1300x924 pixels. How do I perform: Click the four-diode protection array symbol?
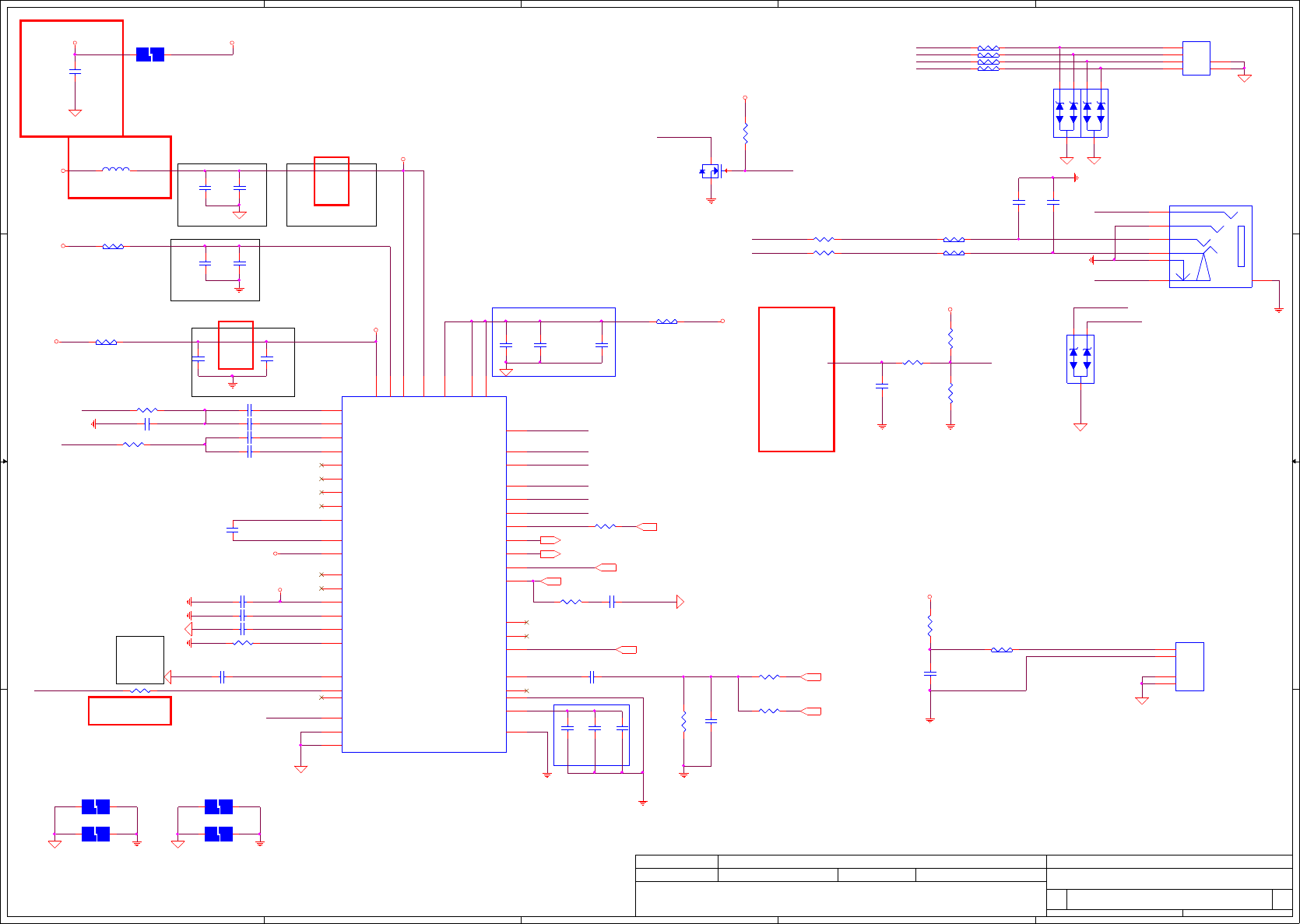click(x=1080, y=113)
